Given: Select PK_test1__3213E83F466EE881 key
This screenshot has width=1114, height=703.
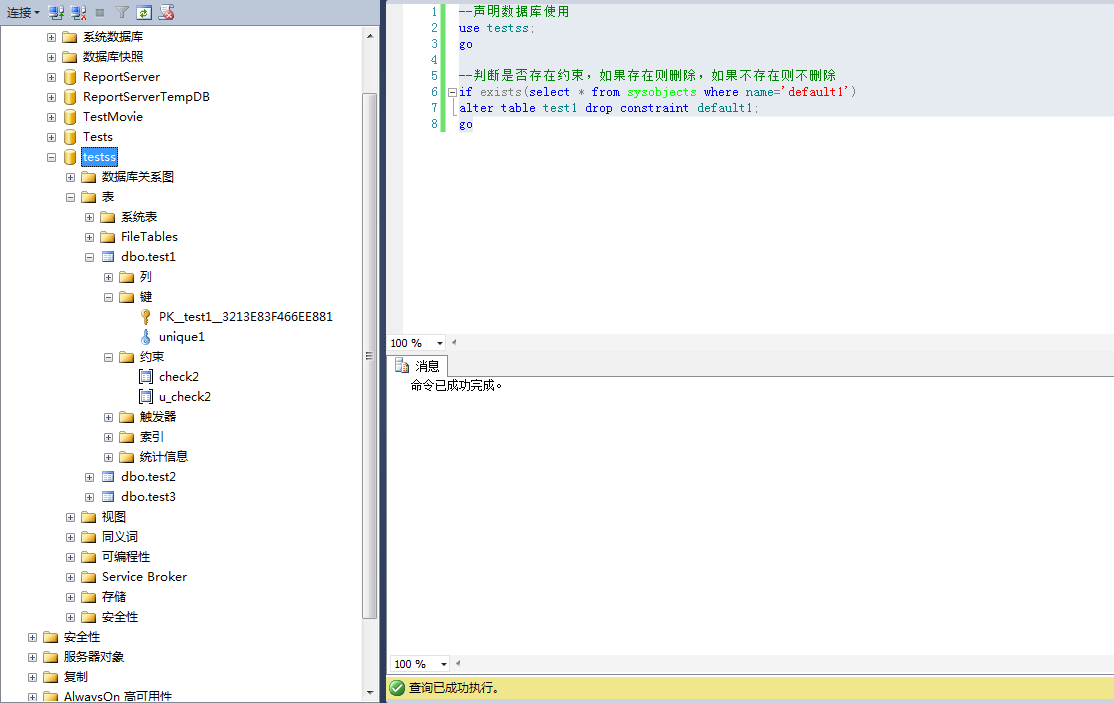Looking at the screenshot, I should (x=246, y=317).
